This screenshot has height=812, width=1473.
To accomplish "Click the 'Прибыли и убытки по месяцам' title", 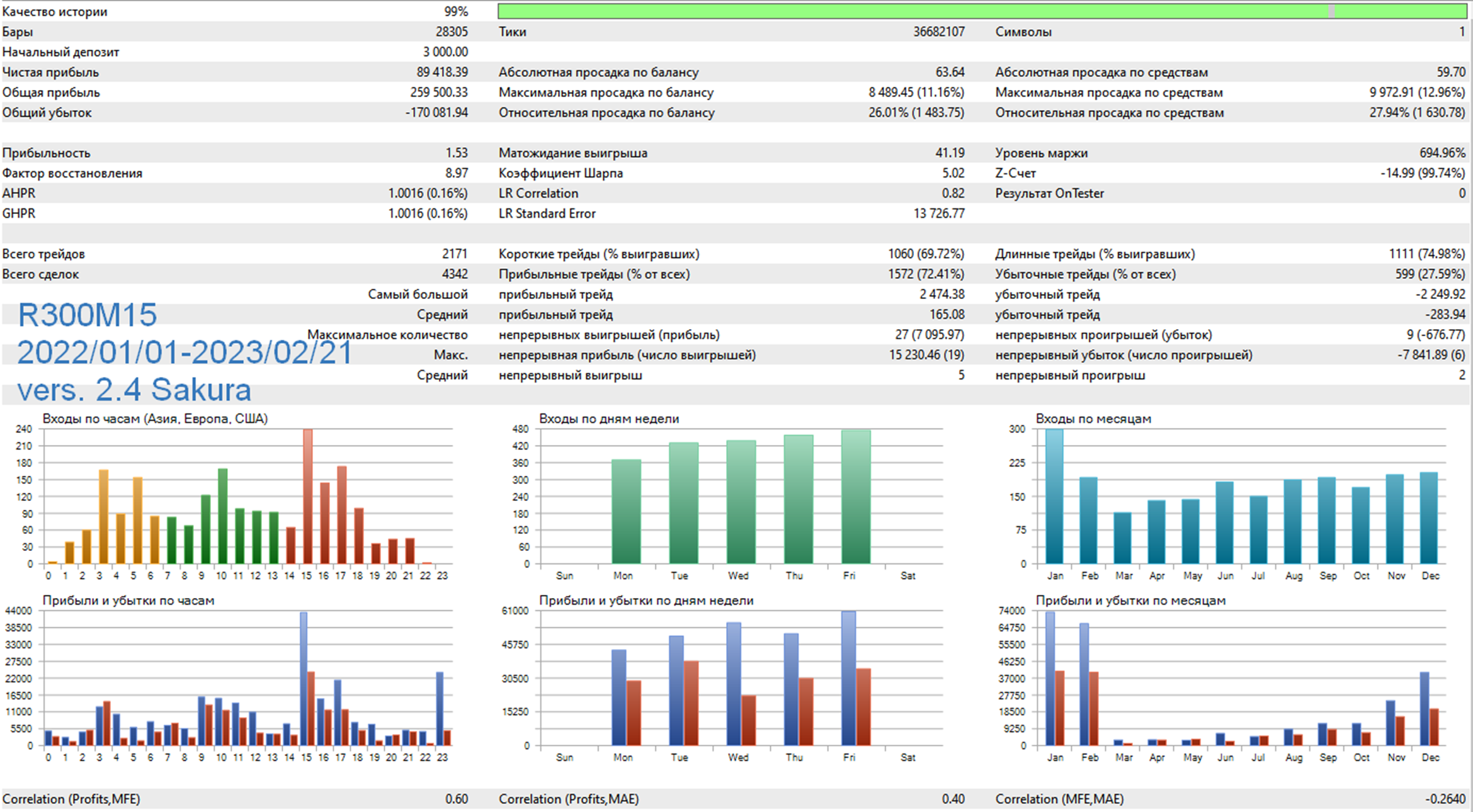I will 1130,601.
